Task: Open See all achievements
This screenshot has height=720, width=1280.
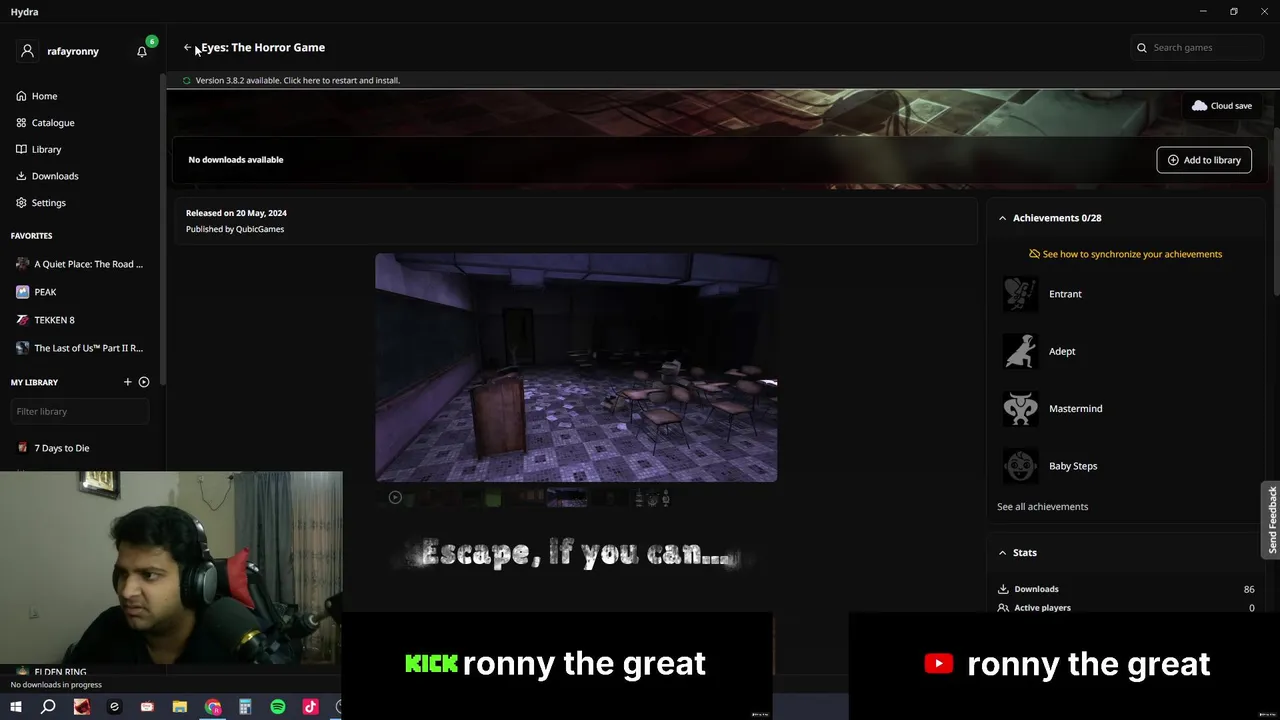Action: [x=1042, y=506]
